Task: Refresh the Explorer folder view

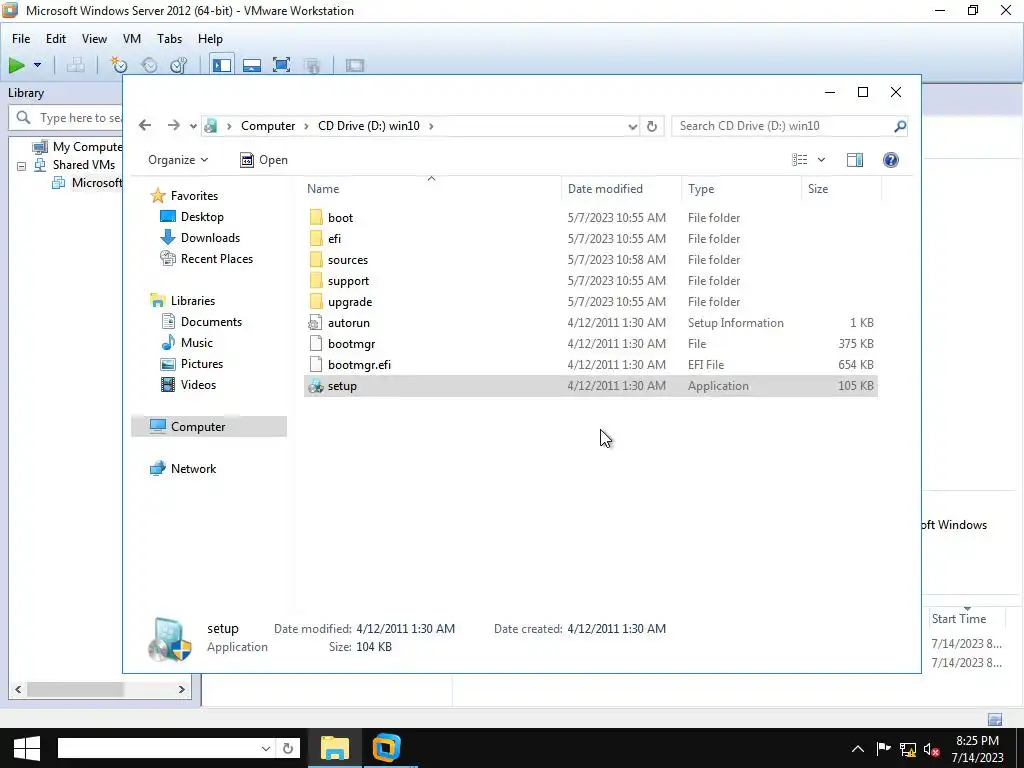Action: click(x=652, y=126)
